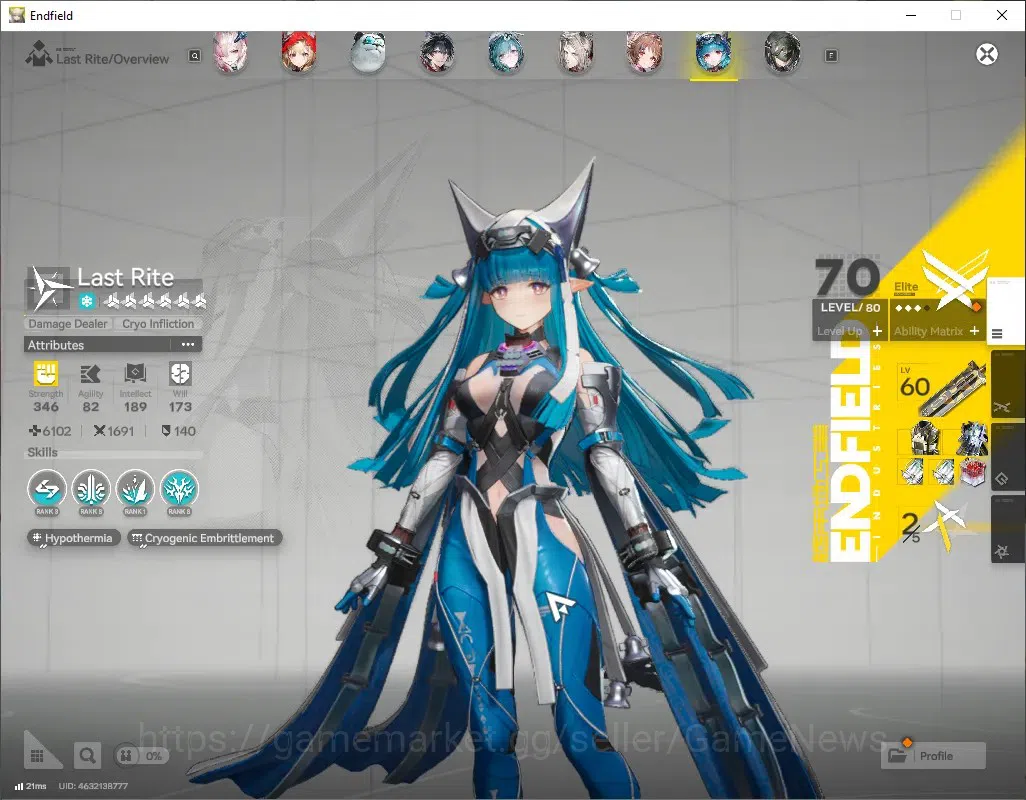Open the Ability Matrix plus button
The height and width of the screenshot is (800, 1026).
click(x=974, y=331)
